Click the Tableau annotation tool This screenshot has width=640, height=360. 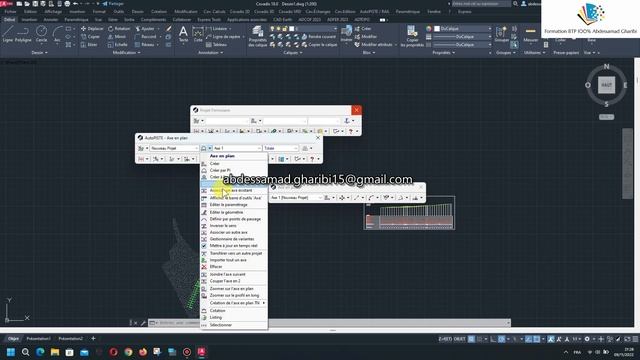tap(216, 44)
